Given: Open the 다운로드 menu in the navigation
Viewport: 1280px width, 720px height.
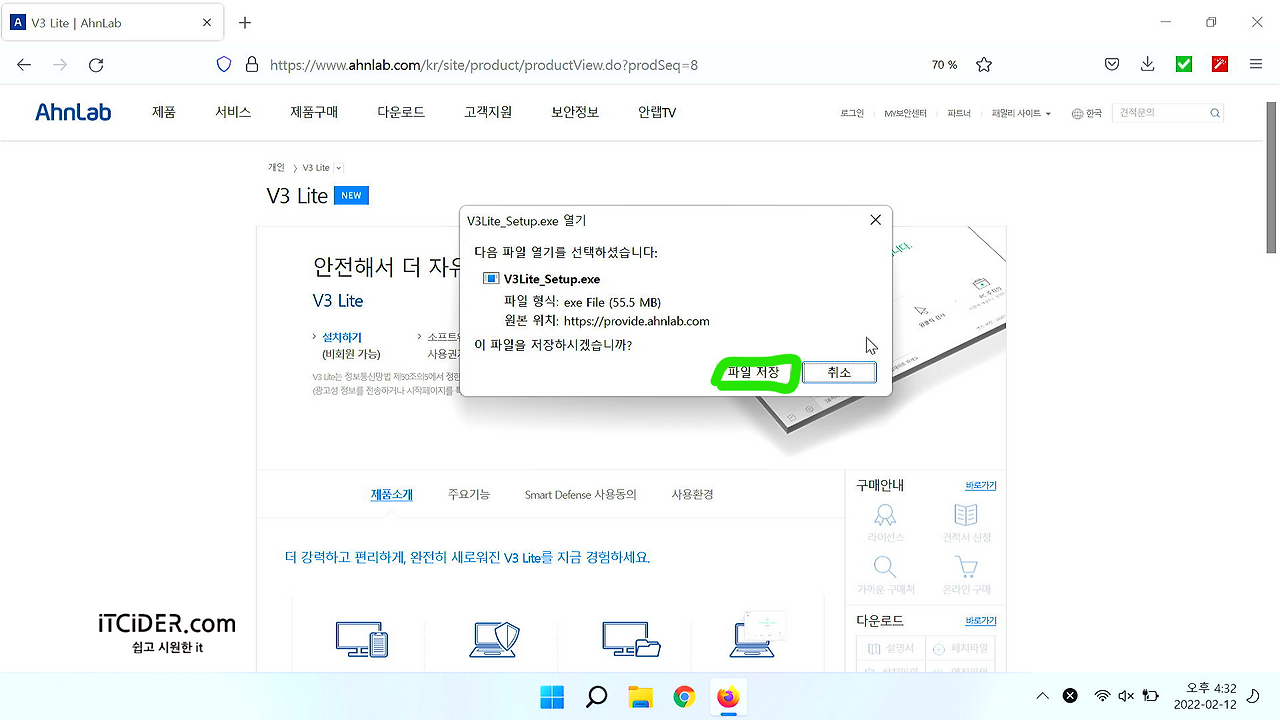Looking at the screenshot, I should [x=400, y=112].
